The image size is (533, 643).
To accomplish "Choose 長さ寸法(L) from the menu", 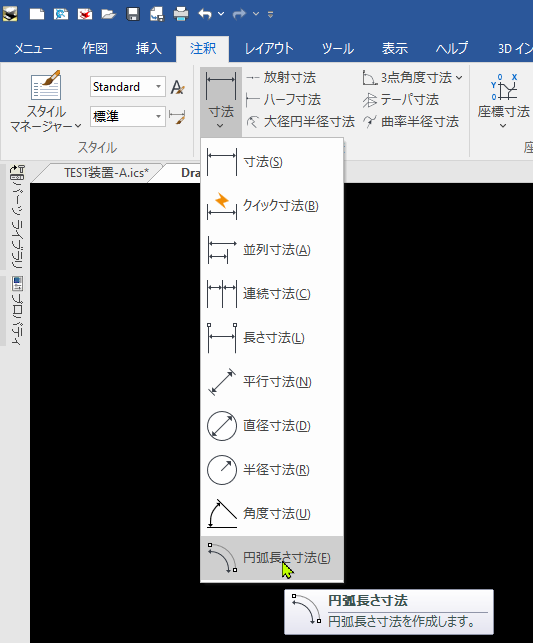I will 272,337.
